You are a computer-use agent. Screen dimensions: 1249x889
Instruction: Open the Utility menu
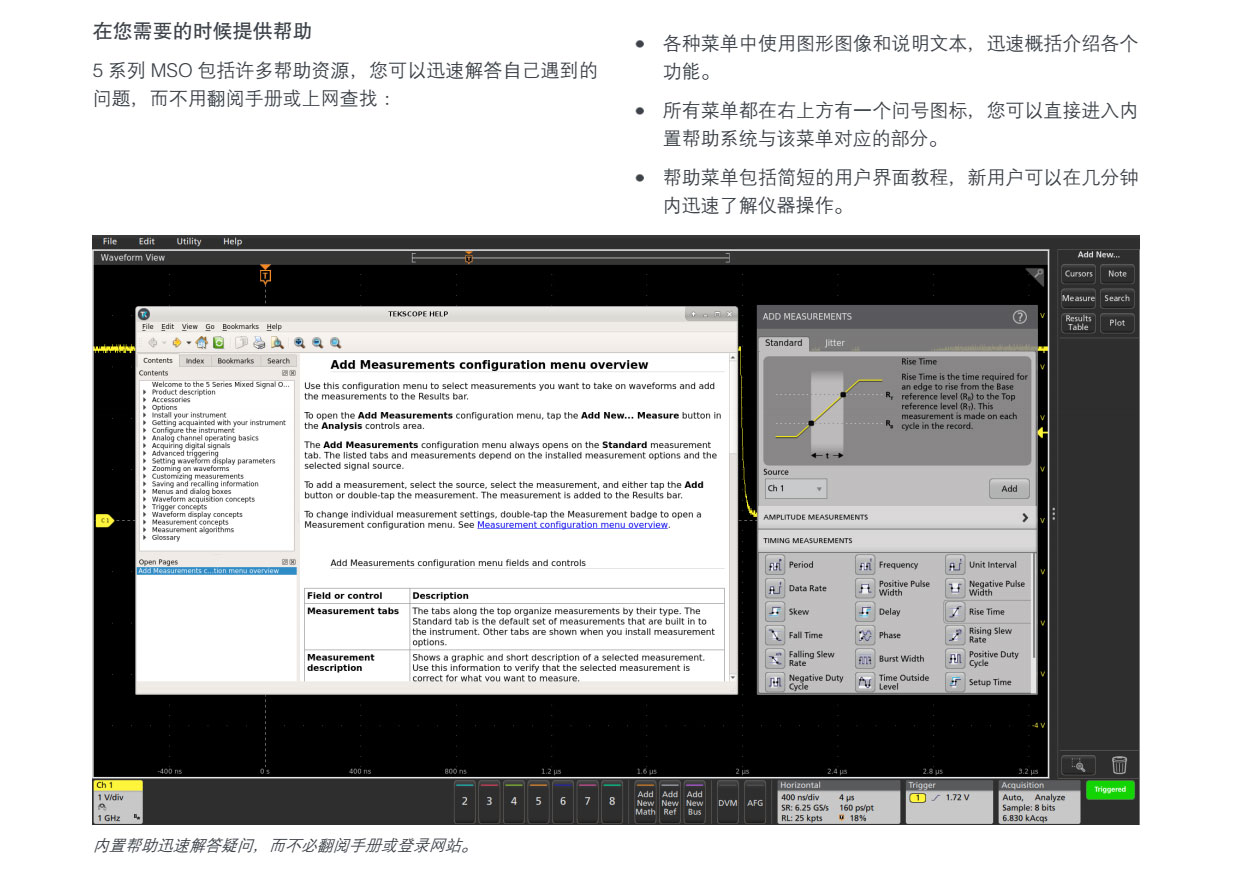click(x=188, y=241)
